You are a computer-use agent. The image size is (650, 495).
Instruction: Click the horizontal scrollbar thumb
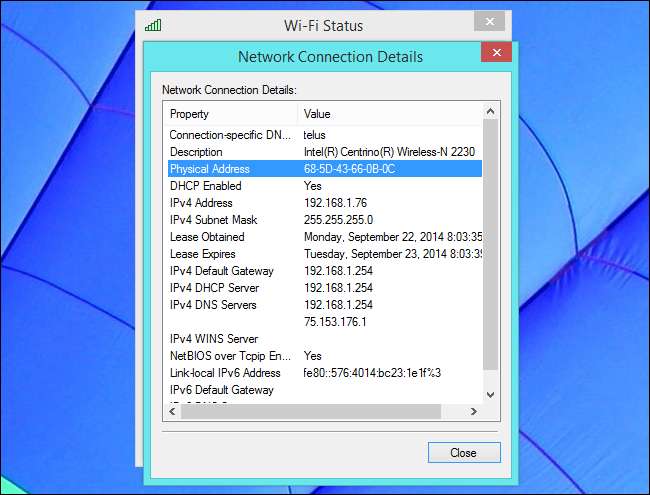(x=311, y=411)
